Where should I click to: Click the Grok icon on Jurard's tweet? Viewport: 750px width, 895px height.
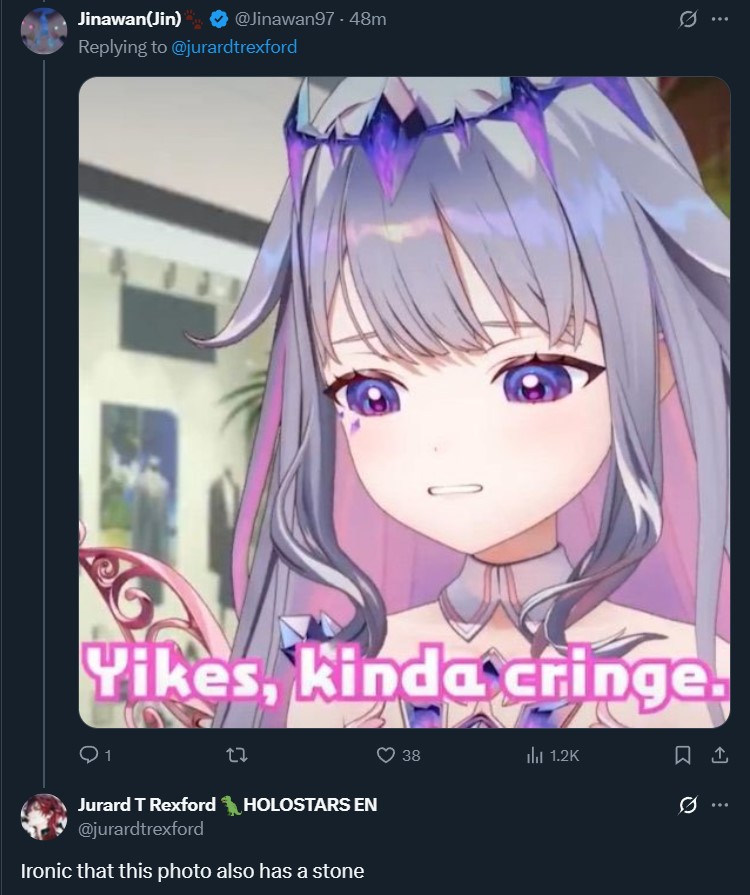(688, 805)
